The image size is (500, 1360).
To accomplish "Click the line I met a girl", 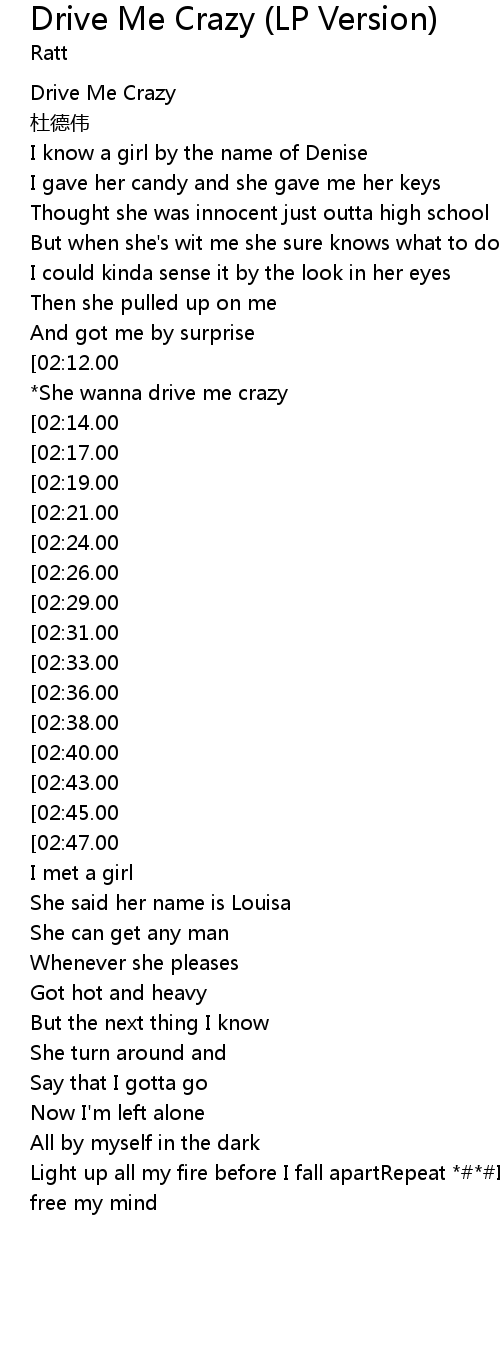I will click(x=81, y=873).
